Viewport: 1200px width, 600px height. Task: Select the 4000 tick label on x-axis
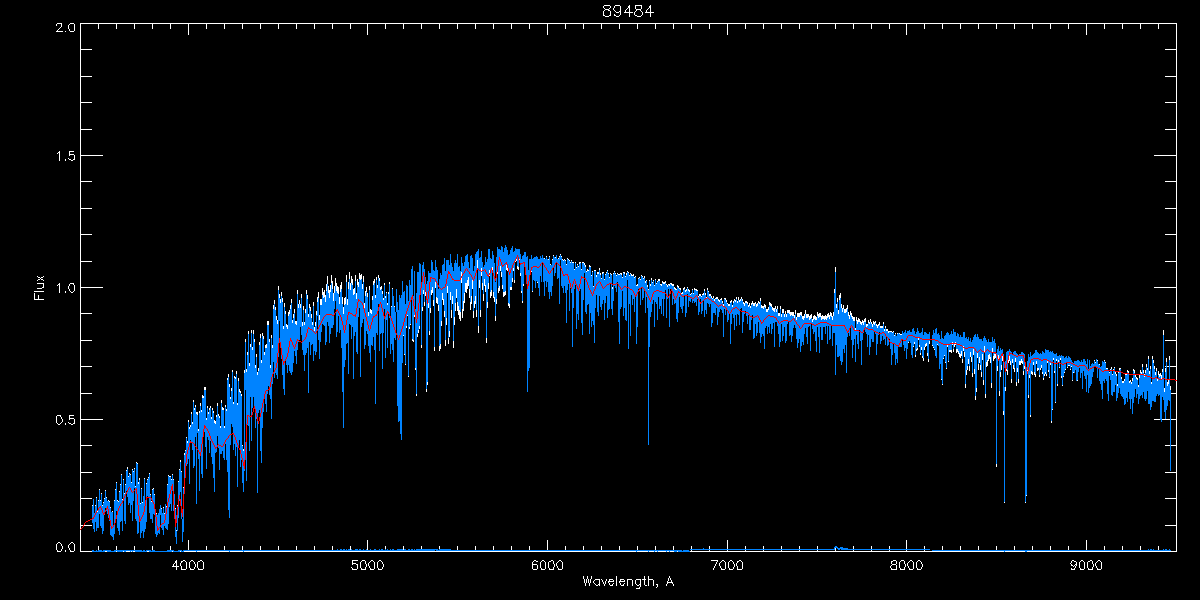click(x=188, y=563)
